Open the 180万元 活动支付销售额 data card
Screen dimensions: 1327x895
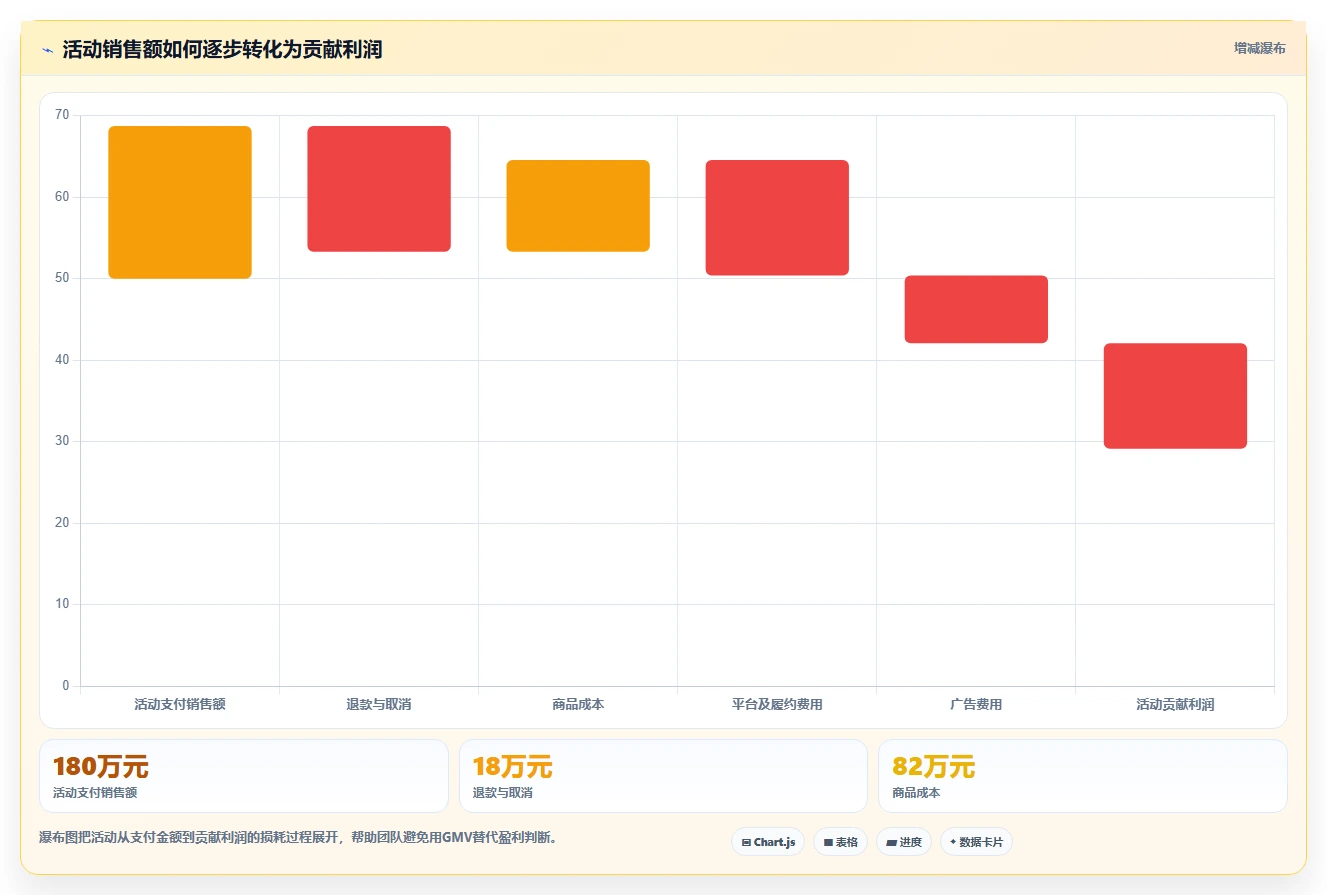point(243,776)
